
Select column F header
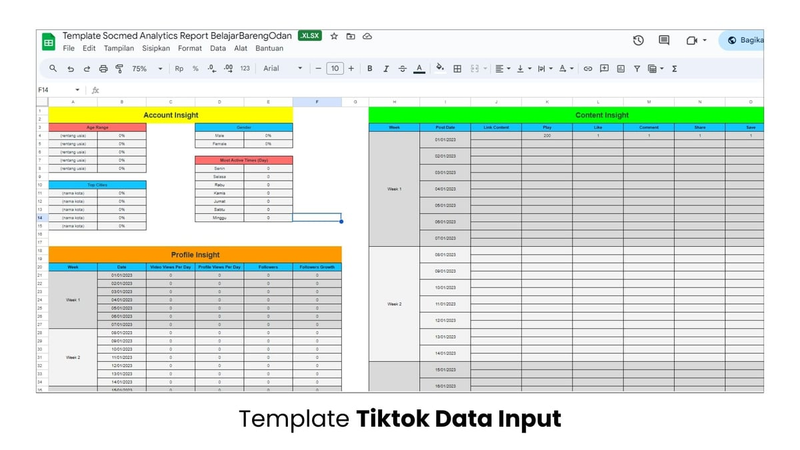click(317, 102)
